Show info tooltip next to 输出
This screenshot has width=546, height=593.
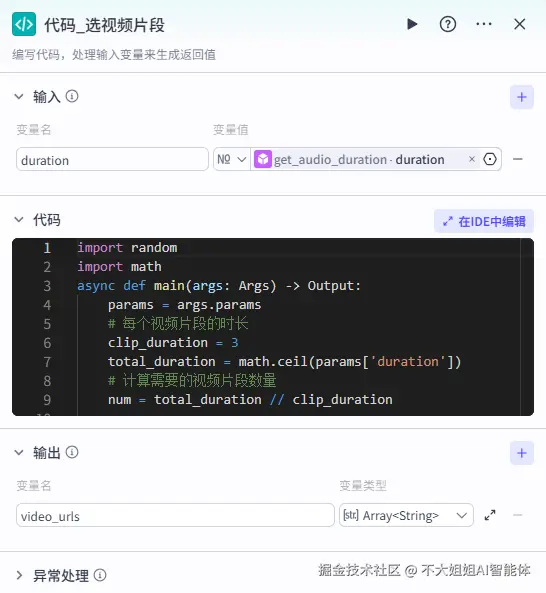(x=72, y=452)
